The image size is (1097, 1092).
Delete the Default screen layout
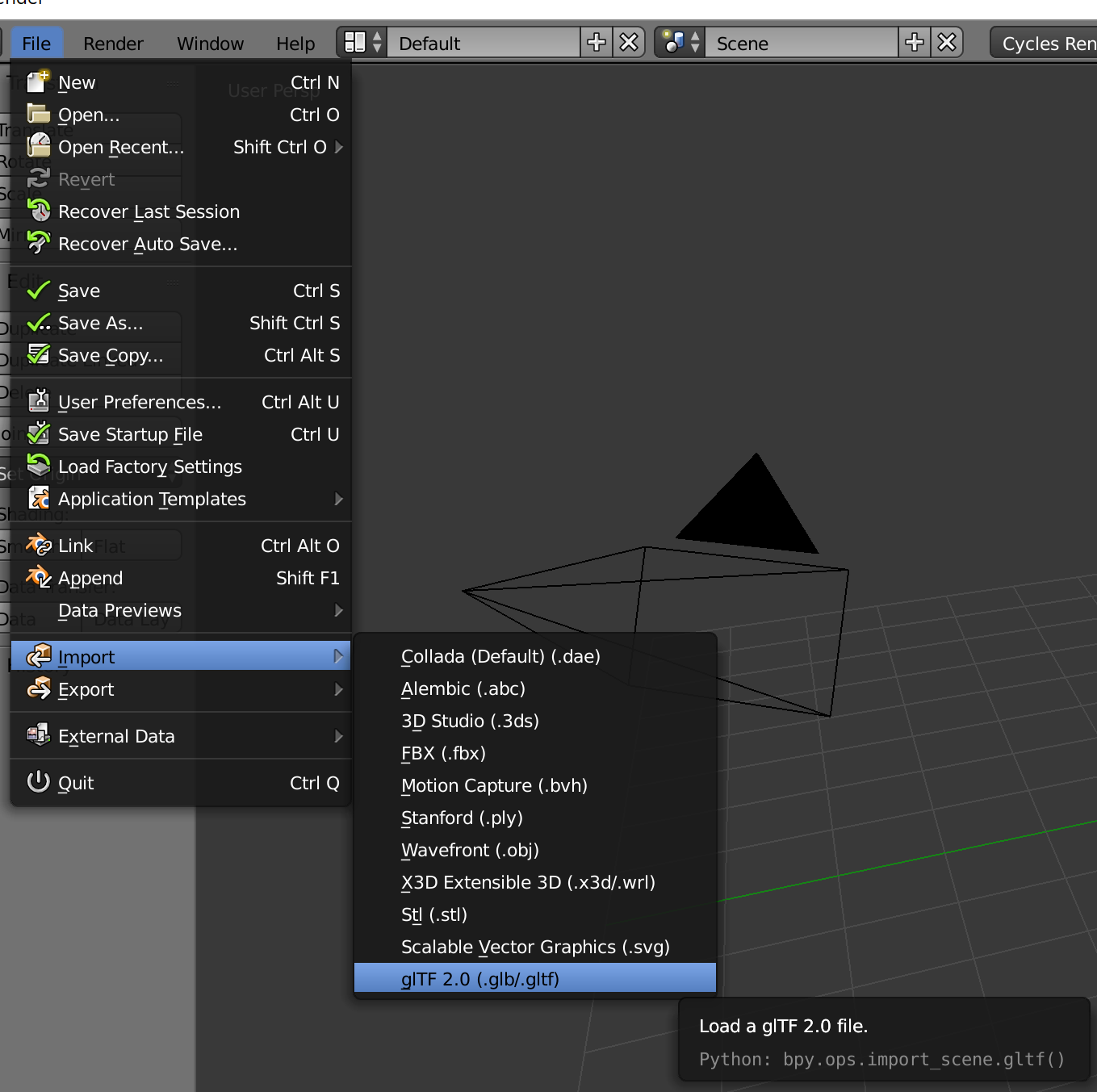click(629, 42)
